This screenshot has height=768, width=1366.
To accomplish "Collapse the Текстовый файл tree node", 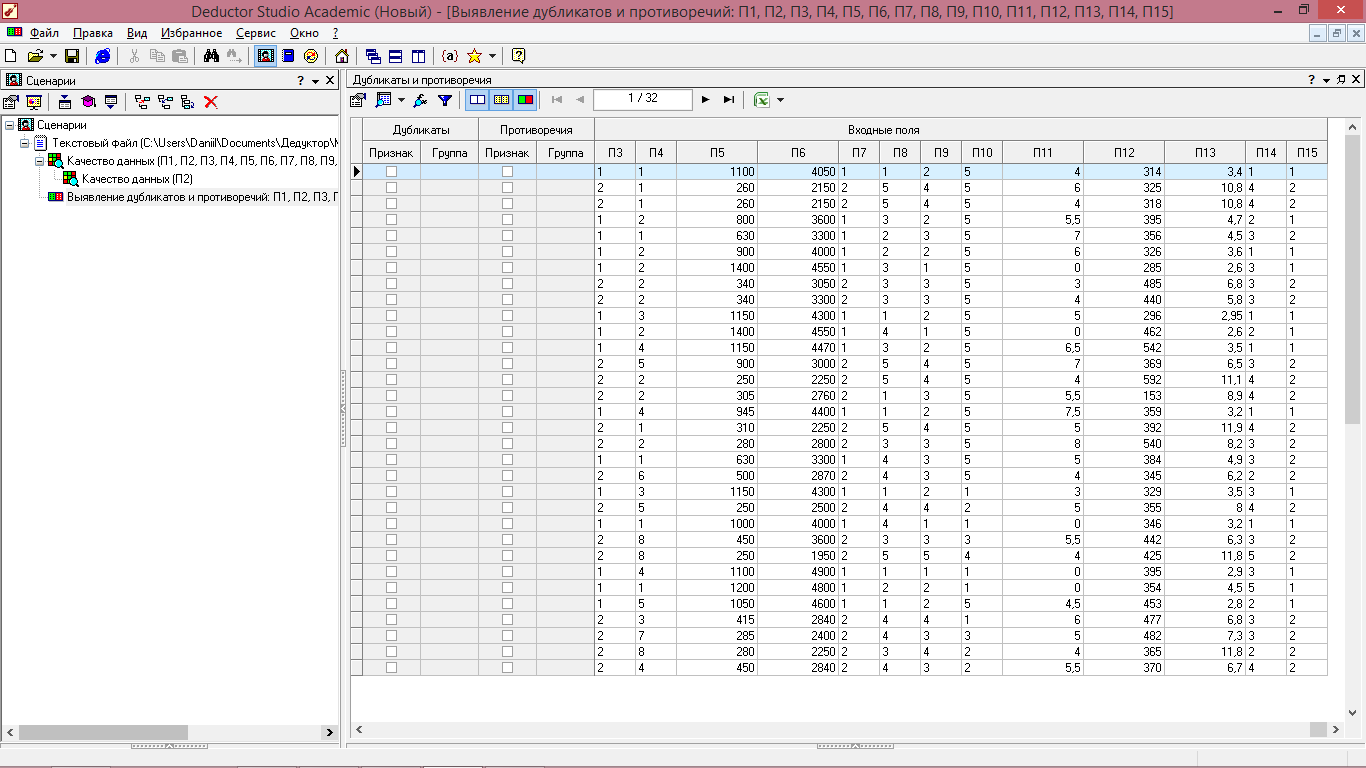I will coord(25,143).
